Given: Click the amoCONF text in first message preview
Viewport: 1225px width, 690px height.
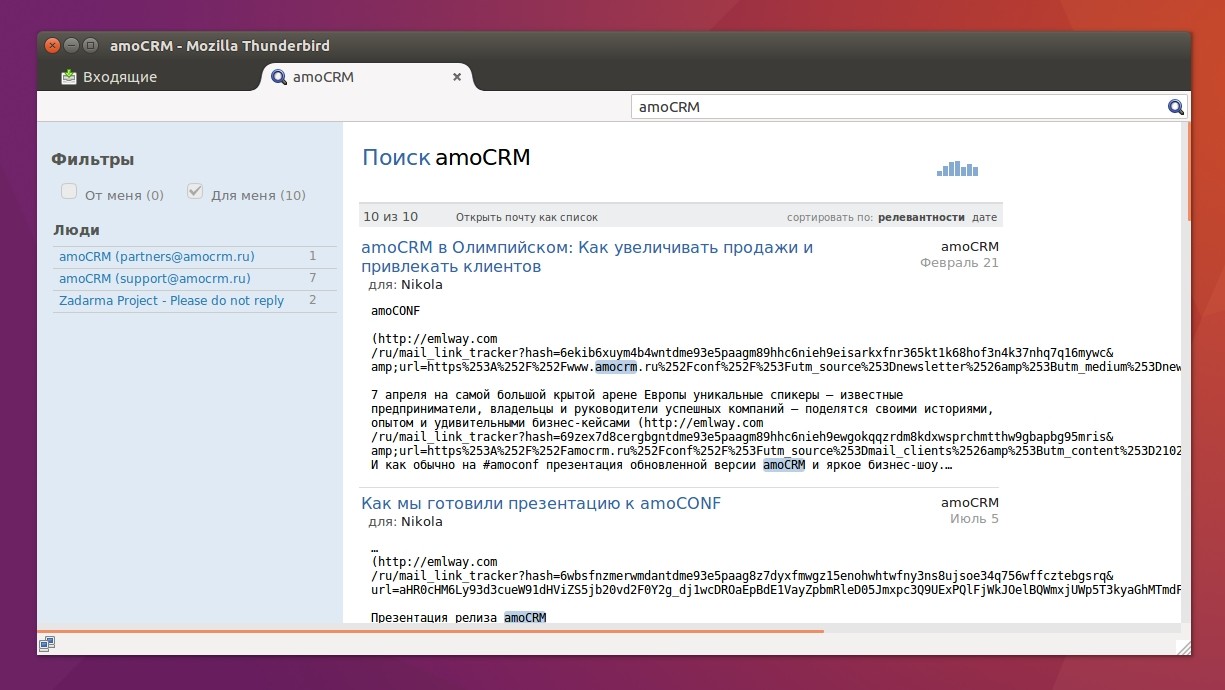Looking at the screenshot, I should [395, 311].
